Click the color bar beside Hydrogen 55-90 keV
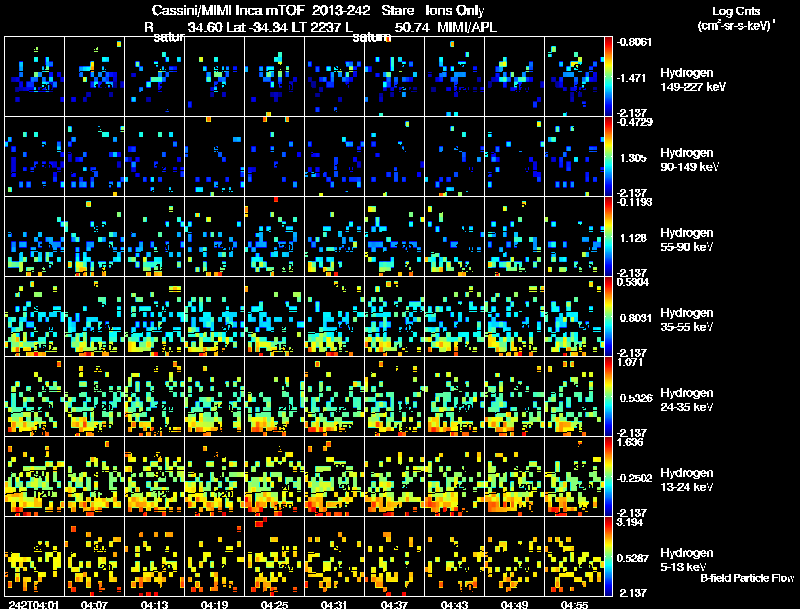 pos(608,236)
